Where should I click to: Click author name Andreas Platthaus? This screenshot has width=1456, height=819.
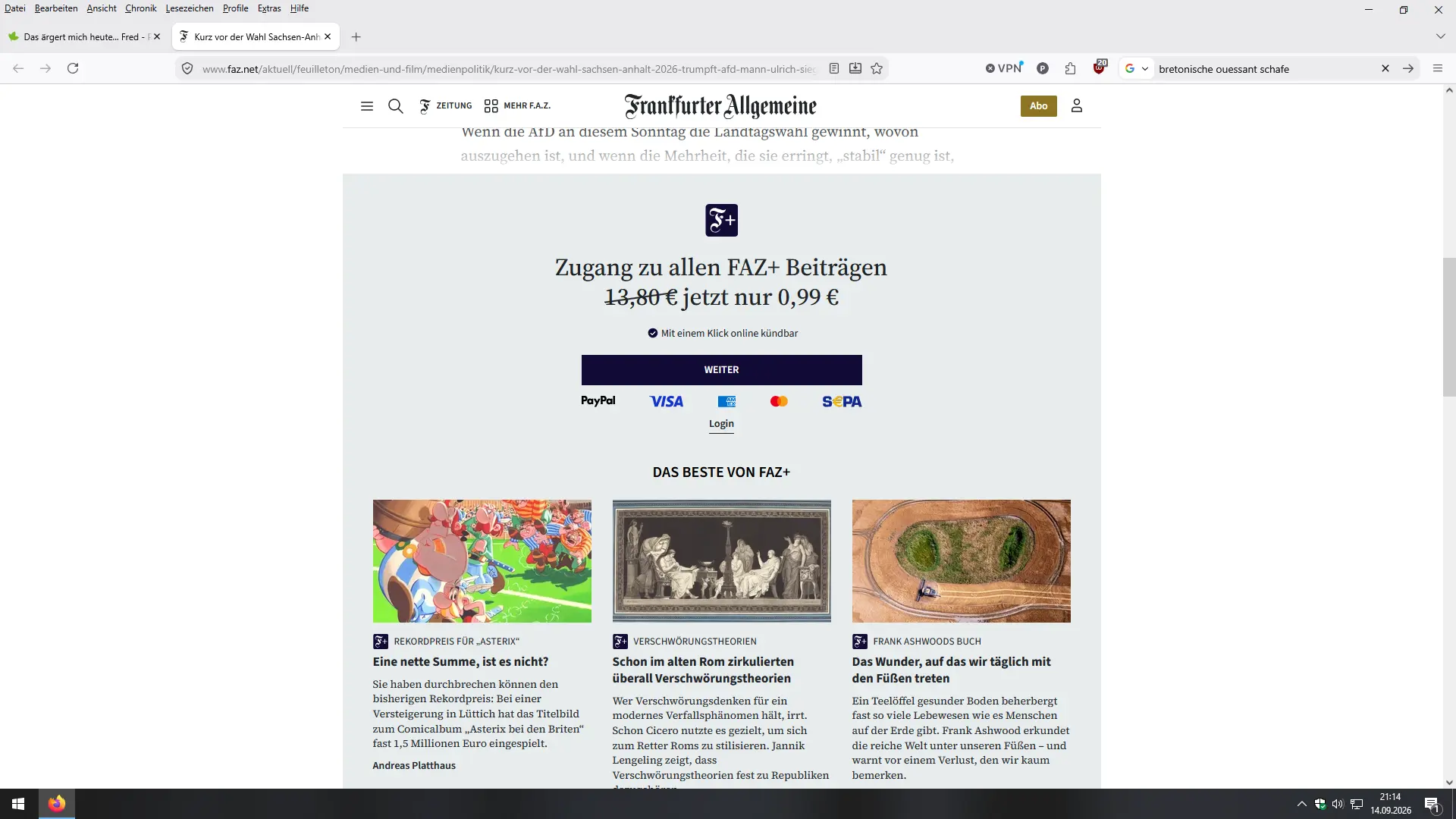click(x=414, y=766)
